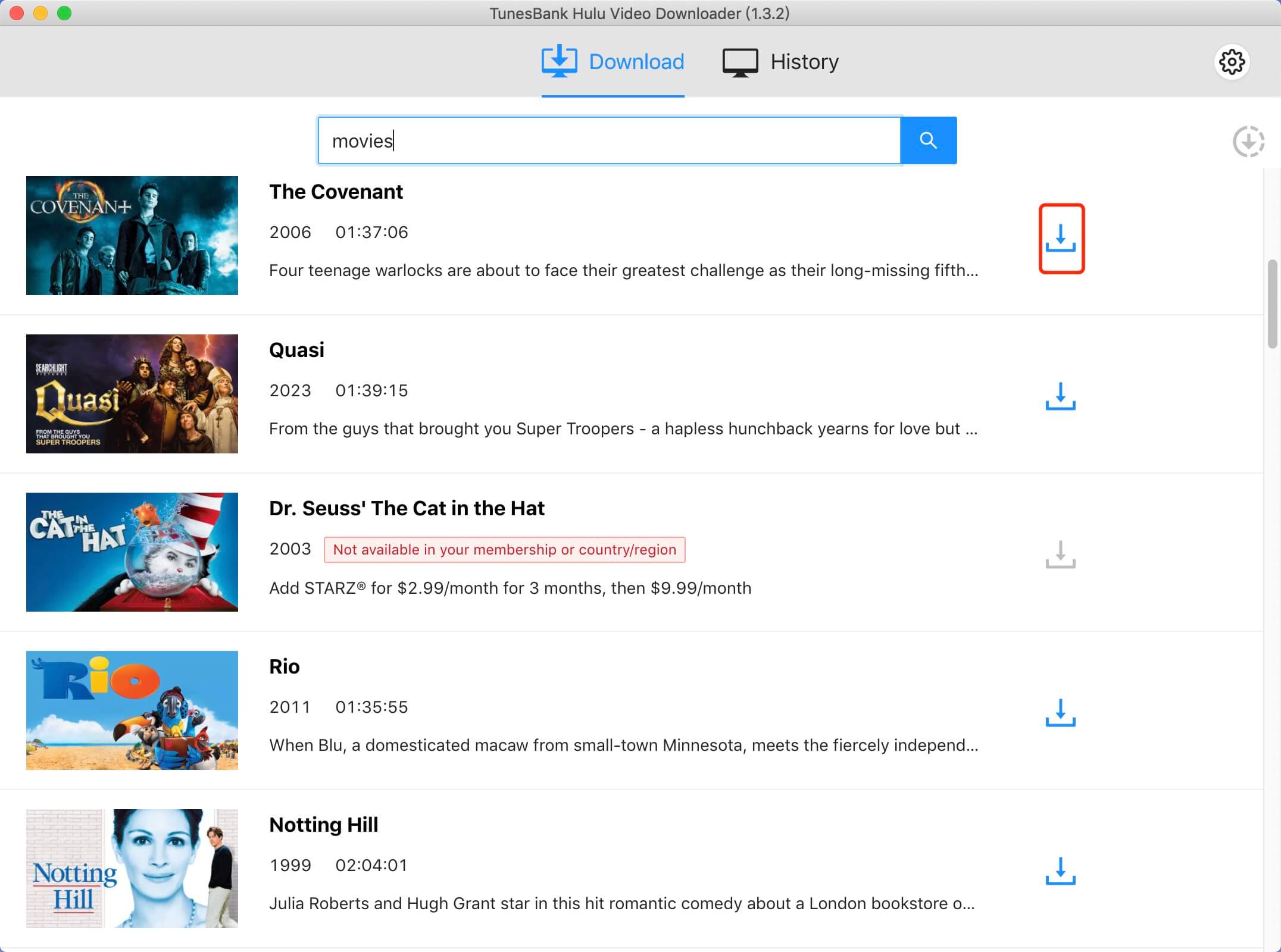Click The Covenant duration 01:37:06
Screen dimensions: 1281x952
pos(371,232)
